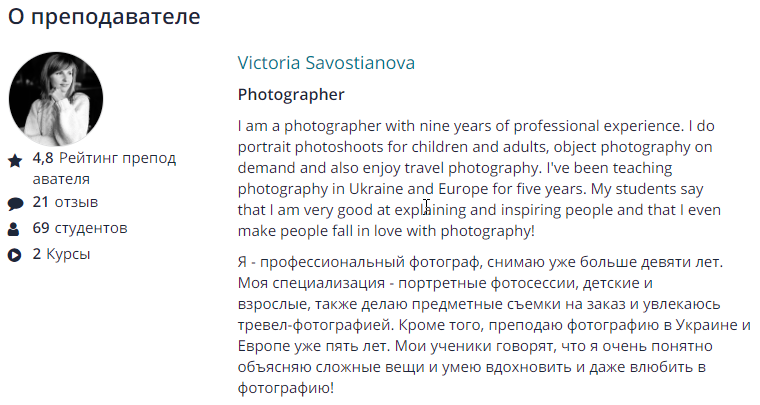
Task: Click the О преподавателе heading
Action: point(104,17)
